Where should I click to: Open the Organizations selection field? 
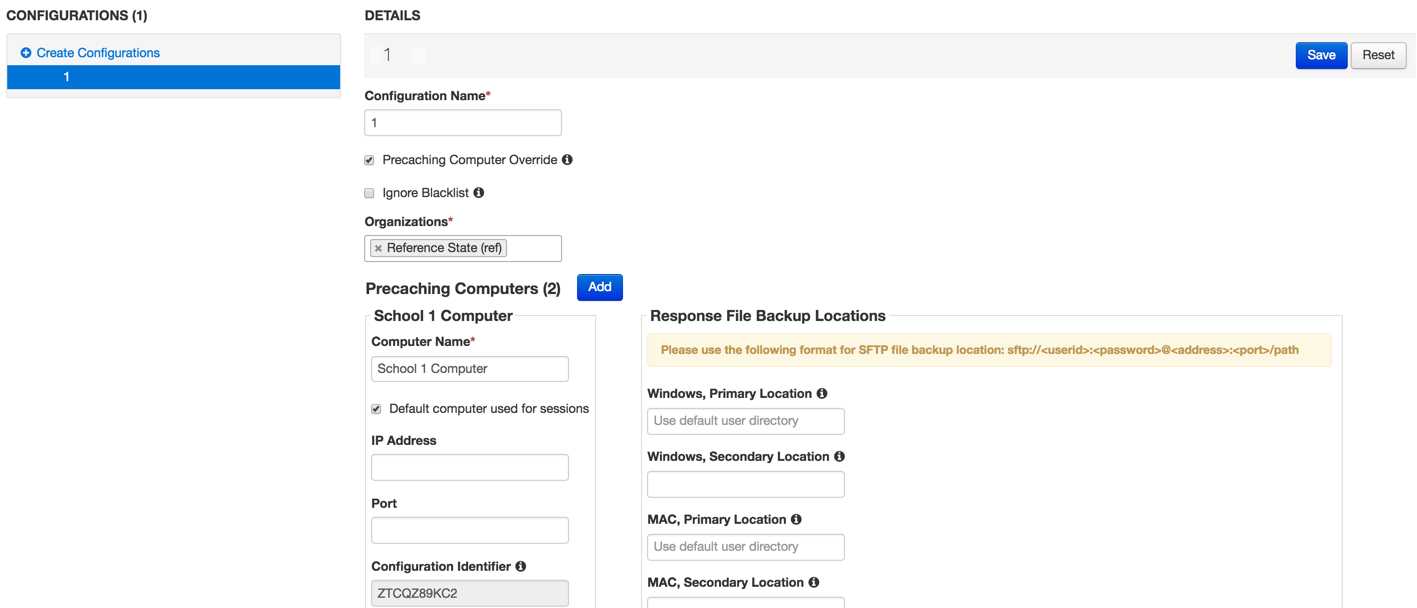(532, 248)
